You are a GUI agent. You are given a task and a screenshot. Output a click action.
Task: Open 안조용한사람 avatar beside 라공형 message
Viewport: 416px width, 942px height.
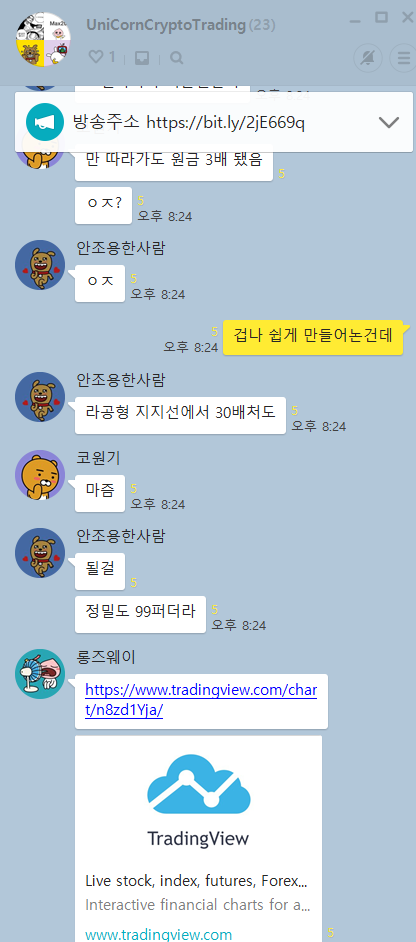tap(40, 397)
